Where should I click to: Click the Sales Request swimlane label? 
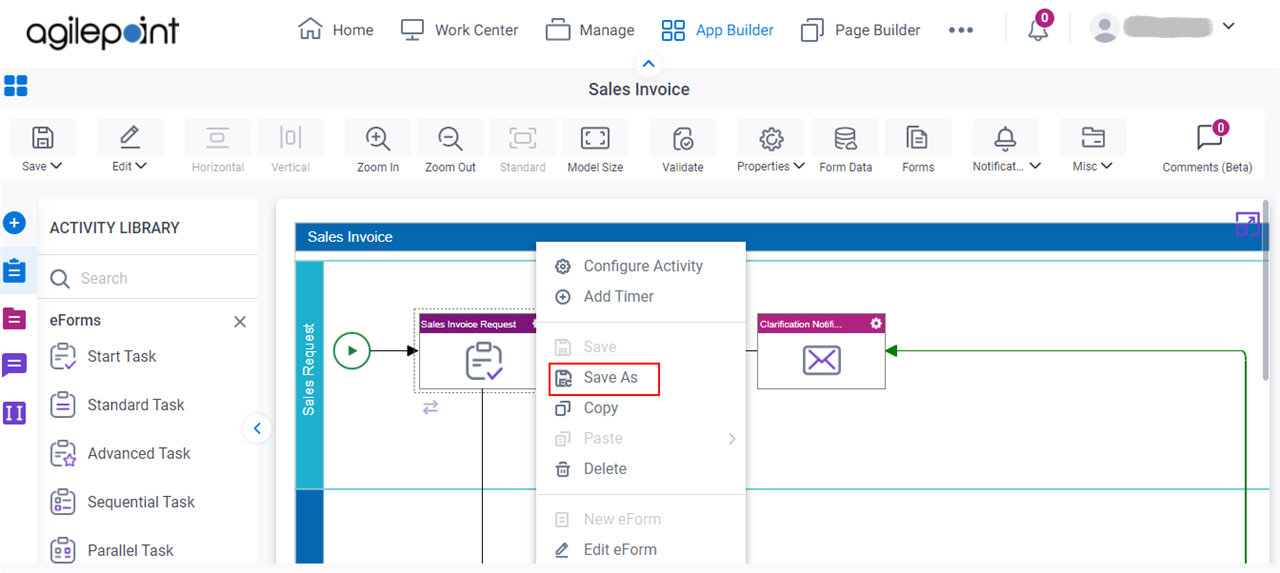[309, 369]
